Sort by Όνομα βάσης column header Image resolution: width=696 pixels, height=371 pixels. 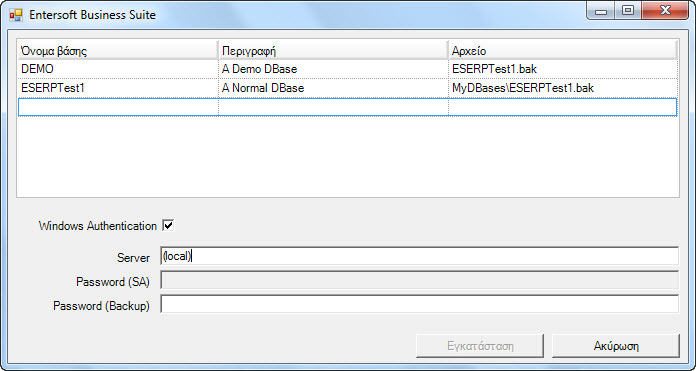pos(118,50)
